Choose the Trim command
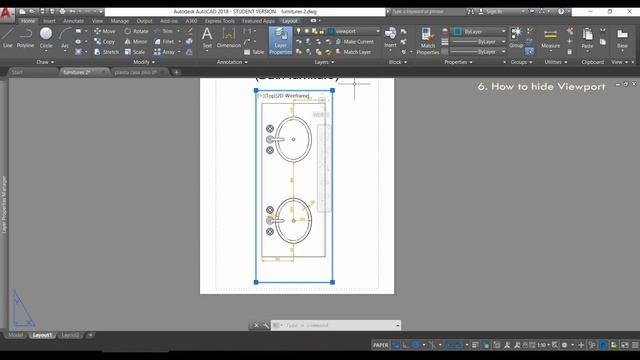The width and height of the screenshot is (640, 360). coord(164,31)
